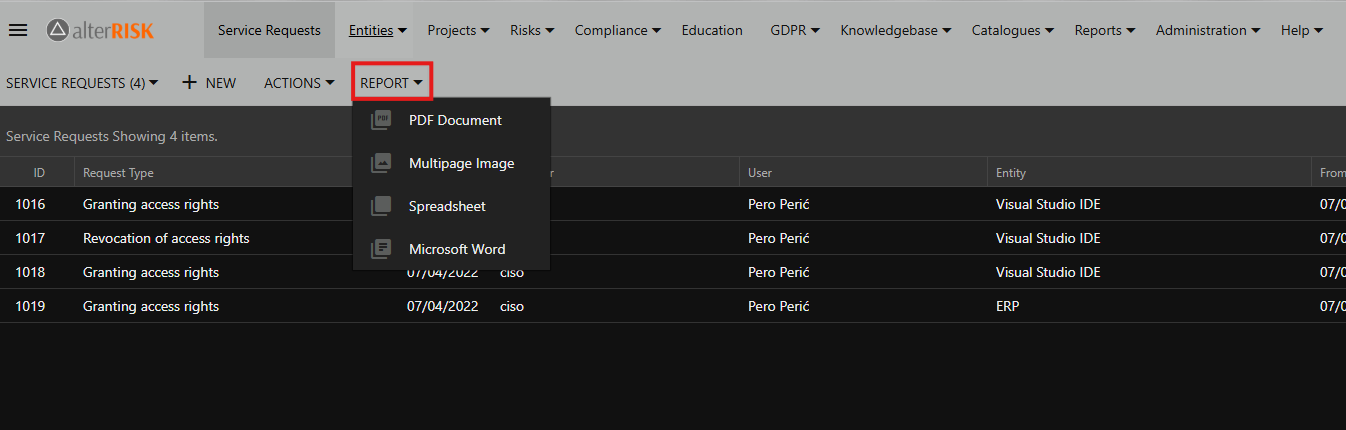Click the Multipage Image icon

380,163
